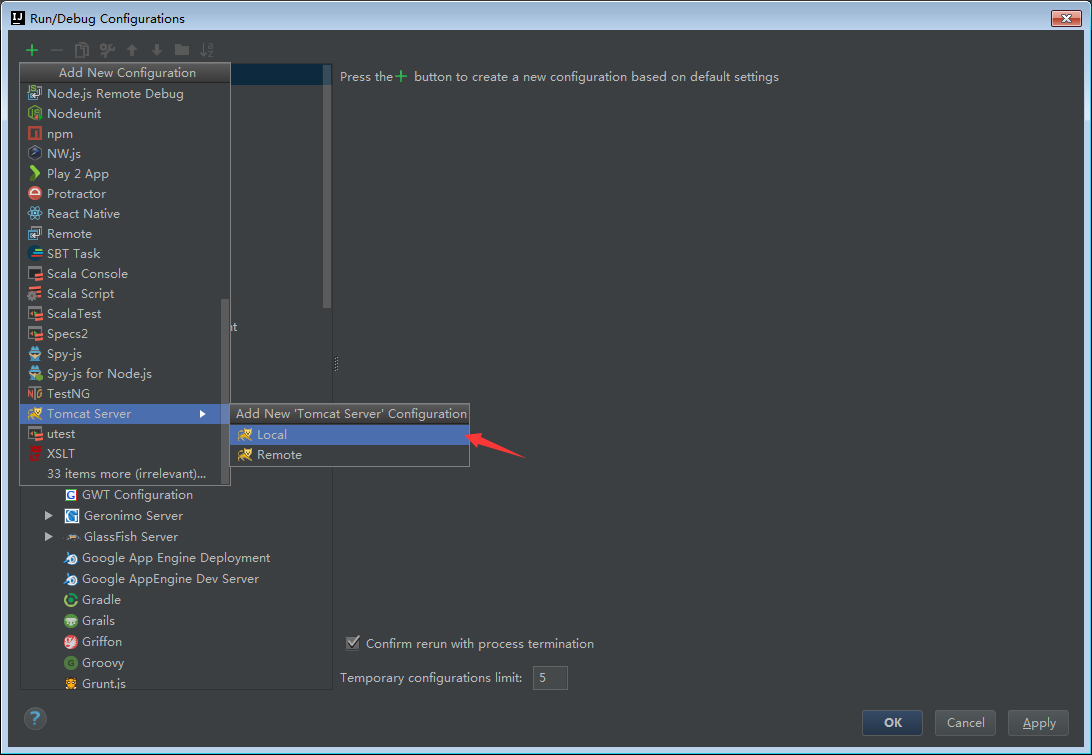This screenshot has height=755, width=1092.
Task: Click the XSLT red icon
Action: click(35, 453)
